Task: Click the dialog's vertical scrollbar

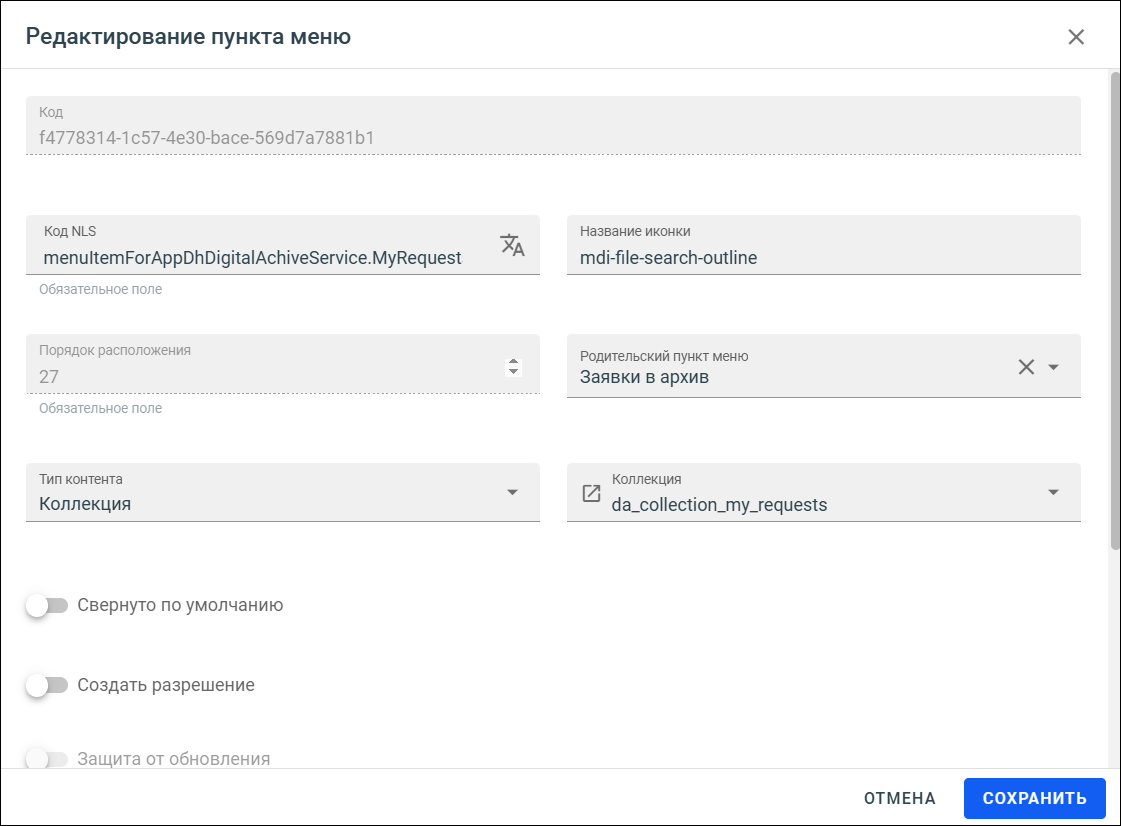Action: click(1115, 310)
